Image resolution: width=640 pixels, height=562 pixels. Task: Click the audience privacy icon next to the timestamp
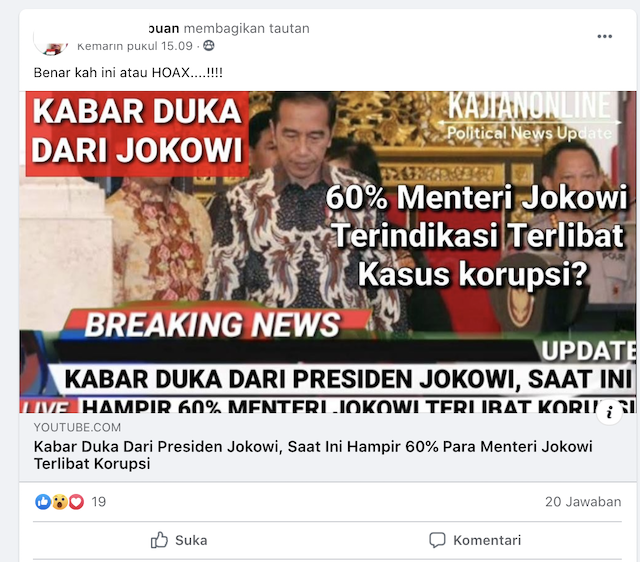click(x=209, y=45)
